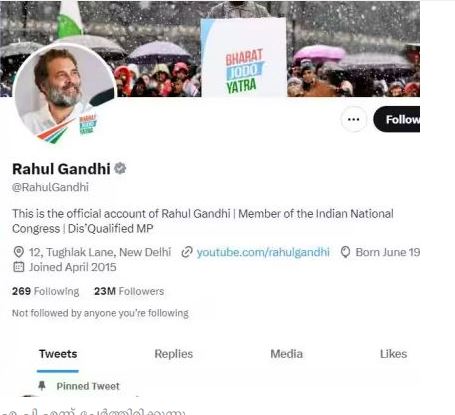The image size is (455, 415).
Task: Follow Rahul Gandhi's account
Action: pyautogui.click(x=397, y=119)
